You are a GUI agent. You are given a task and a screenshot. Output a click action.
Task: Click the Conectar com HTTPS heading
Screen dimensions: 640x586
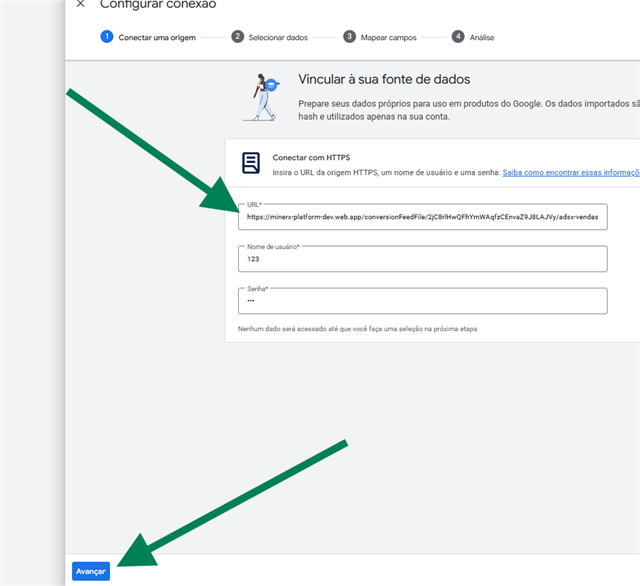(311, 158)
